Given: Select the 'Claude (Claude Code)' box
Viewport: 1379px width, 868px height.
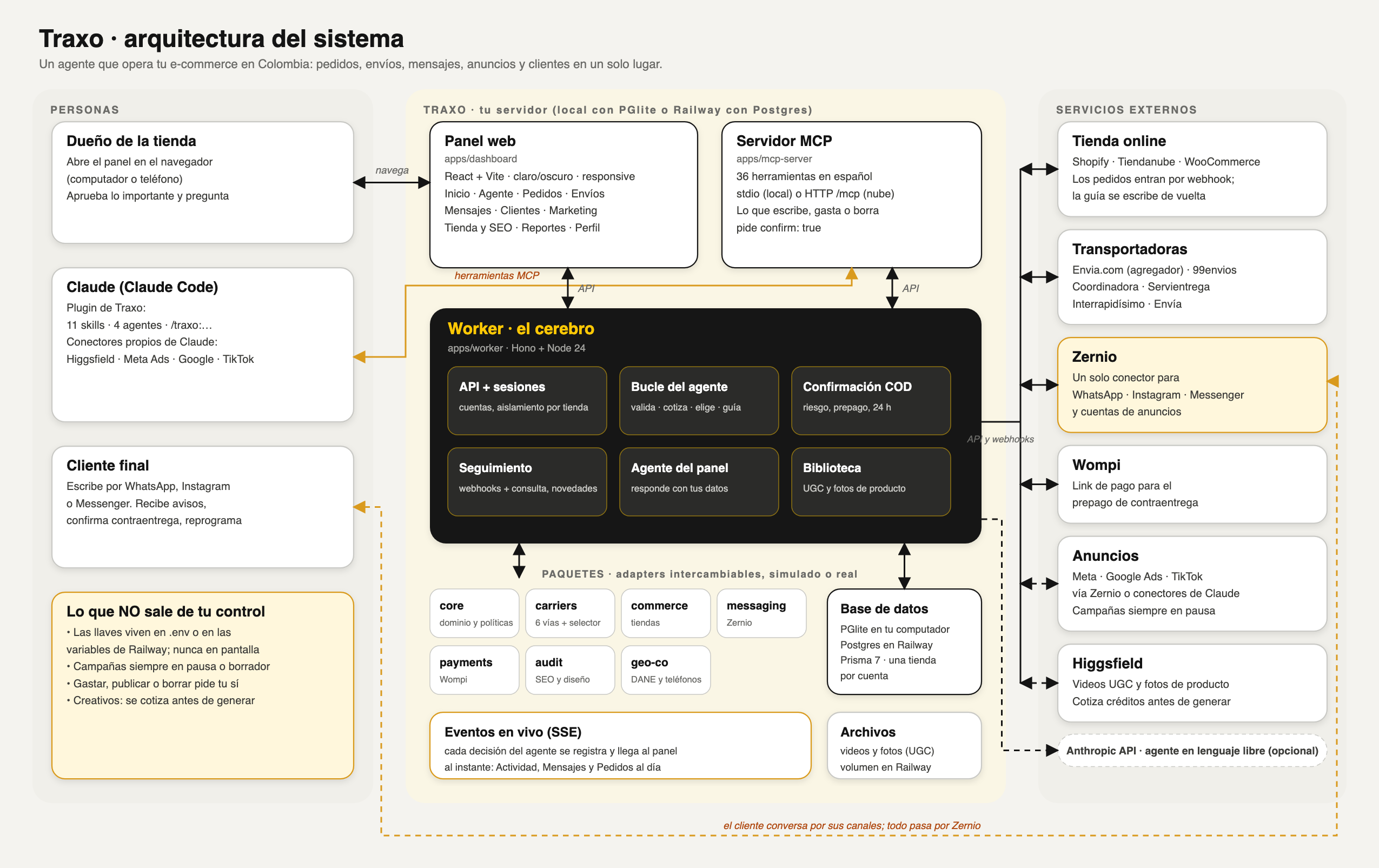Looking at the screenshot, I should click(202, 344).
